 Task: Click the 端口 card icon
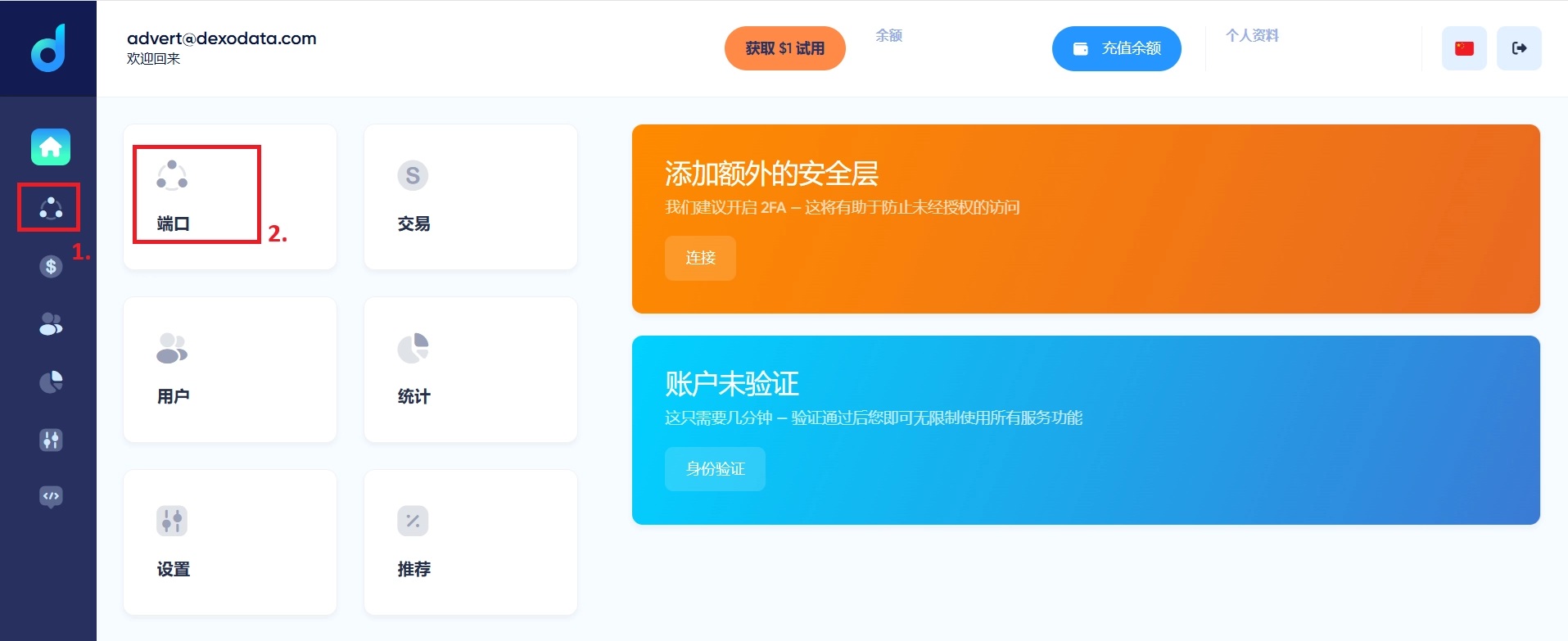pyautogui.click(x=172, y=175)
